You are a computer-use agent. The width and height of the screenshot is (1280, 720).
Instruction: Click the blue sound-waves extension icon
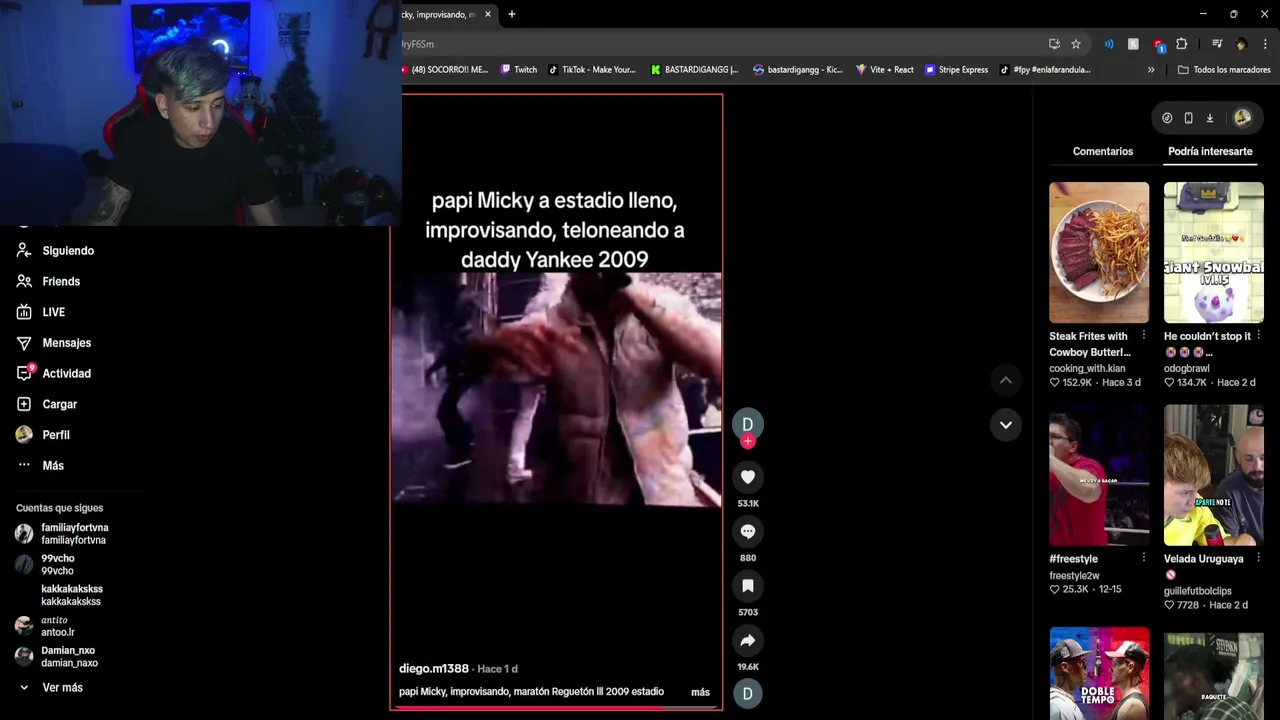tap(1109, 44)
